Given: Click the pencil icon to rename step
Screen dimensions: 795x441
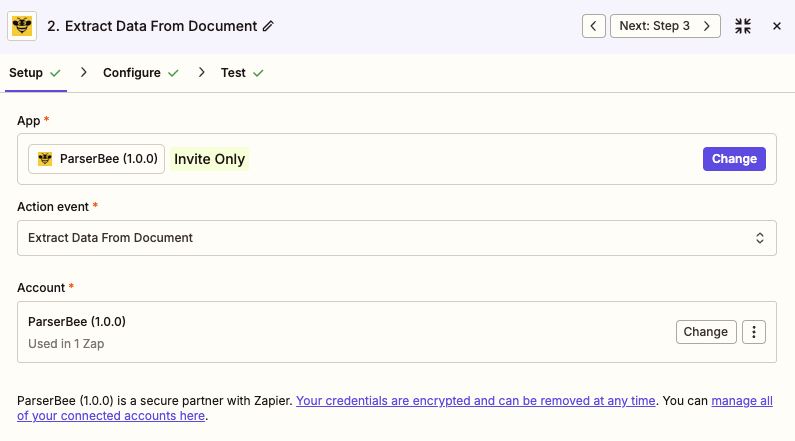Looking at the screenshot, I should pyautogui.click(x=268, y=26).
